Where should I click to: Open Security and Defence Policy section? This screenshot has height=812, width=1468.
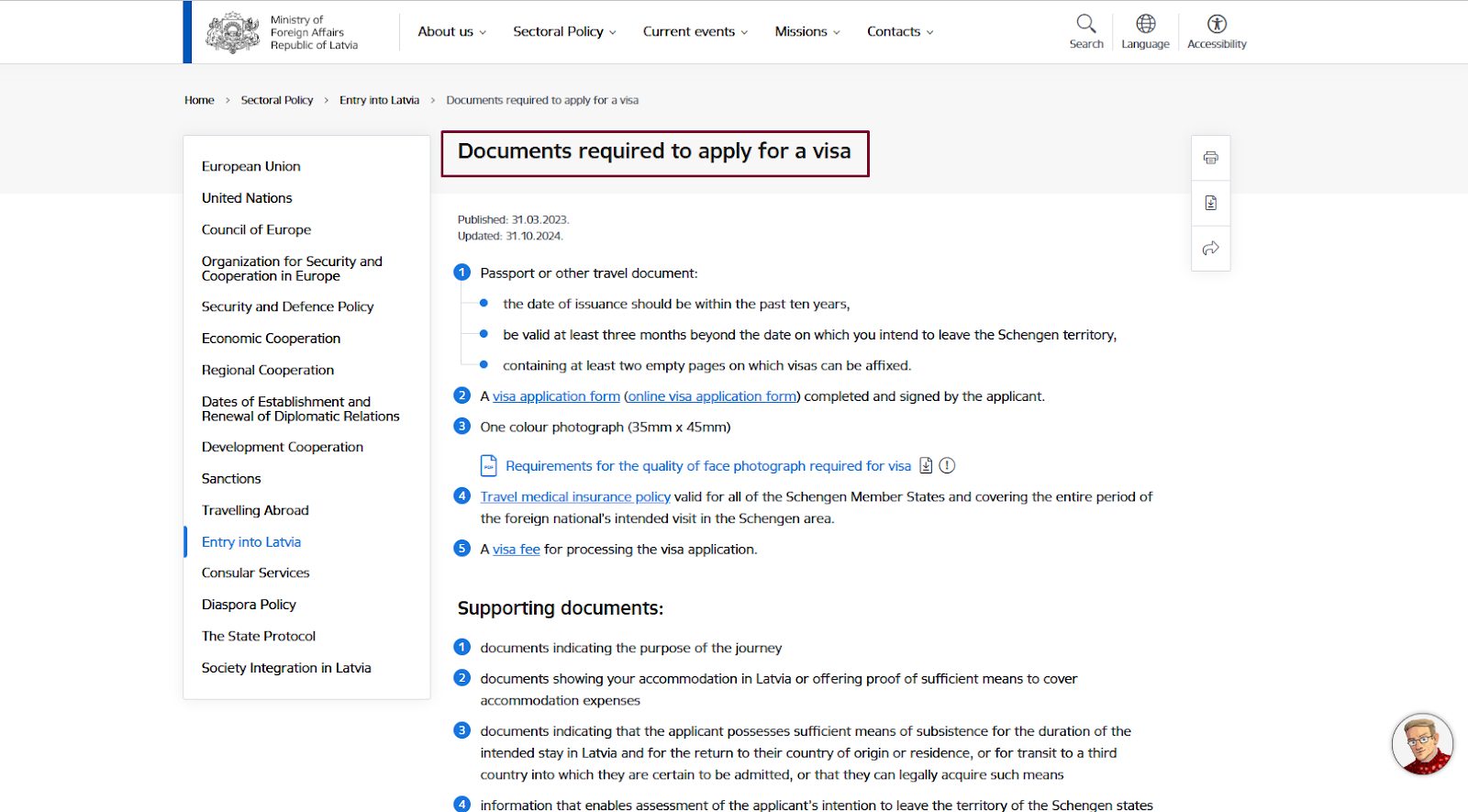288,306
